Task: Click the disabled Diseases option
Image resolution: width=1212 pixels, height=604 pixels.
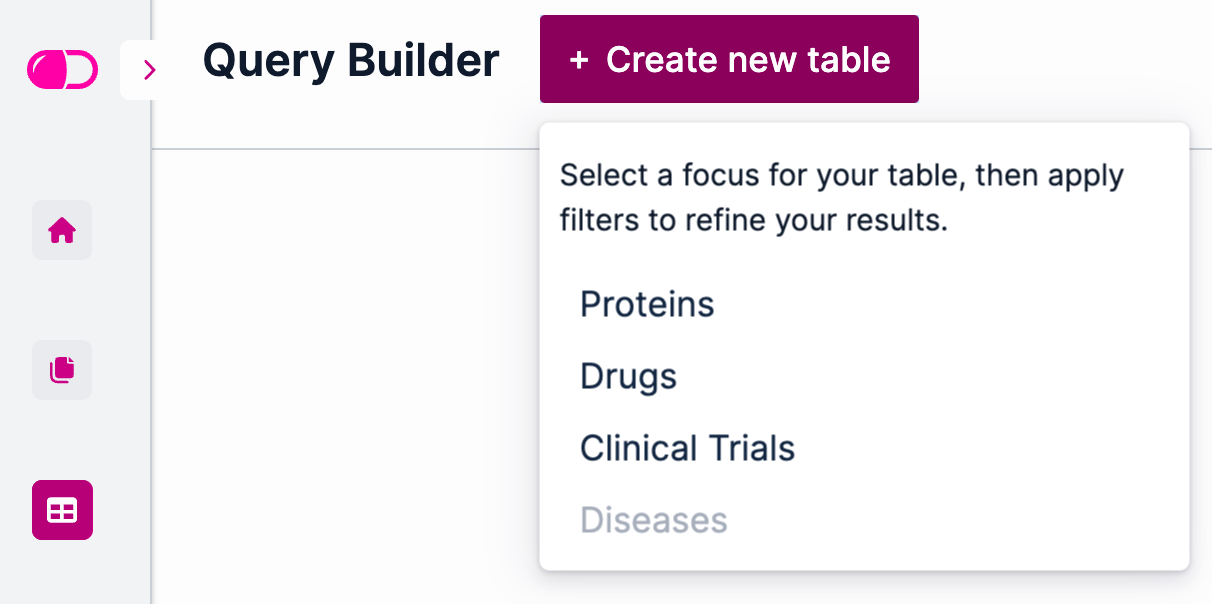Action: [653, 520]
